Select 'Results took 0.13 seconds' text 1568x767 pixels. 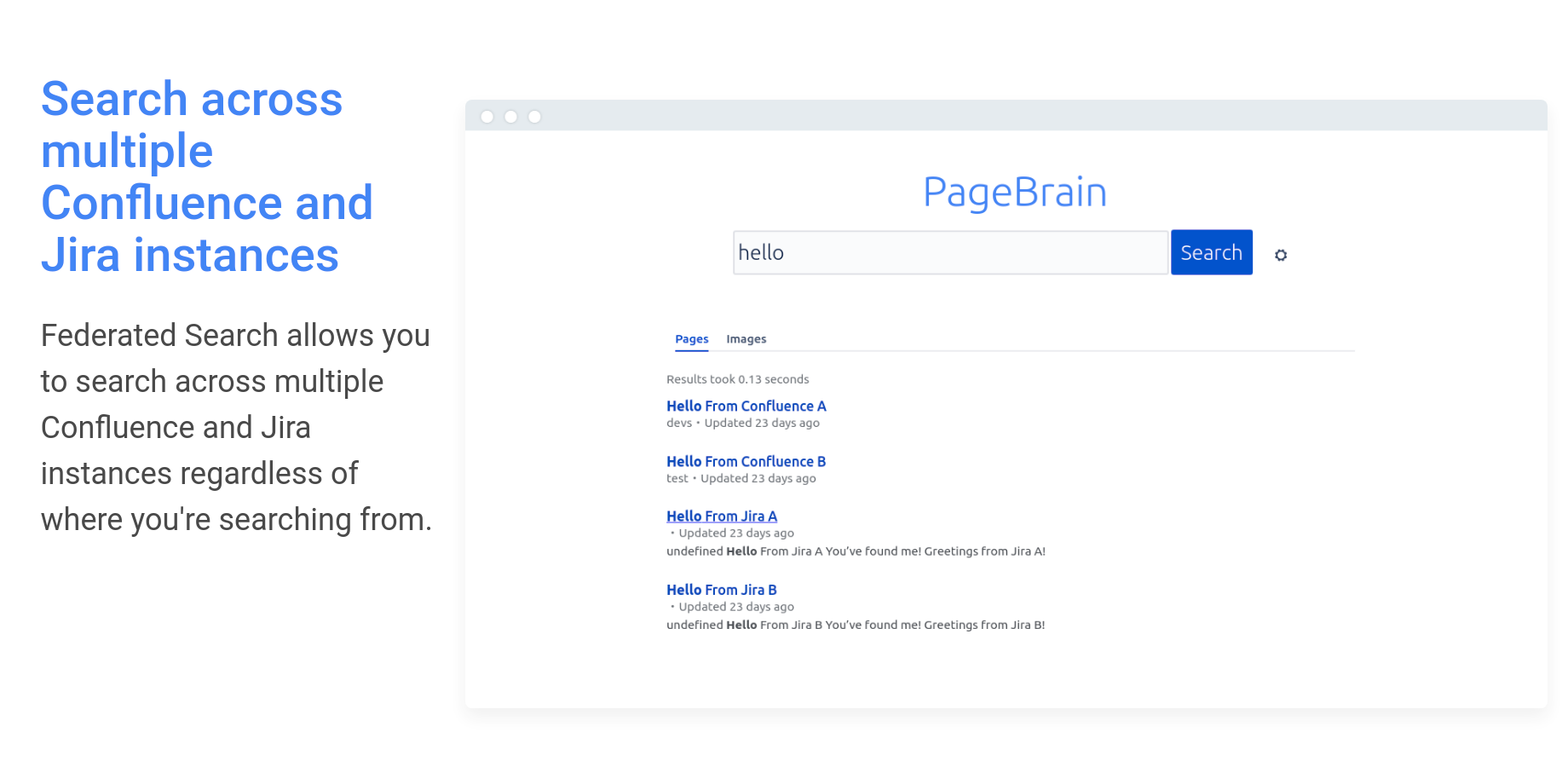point(737,379)
